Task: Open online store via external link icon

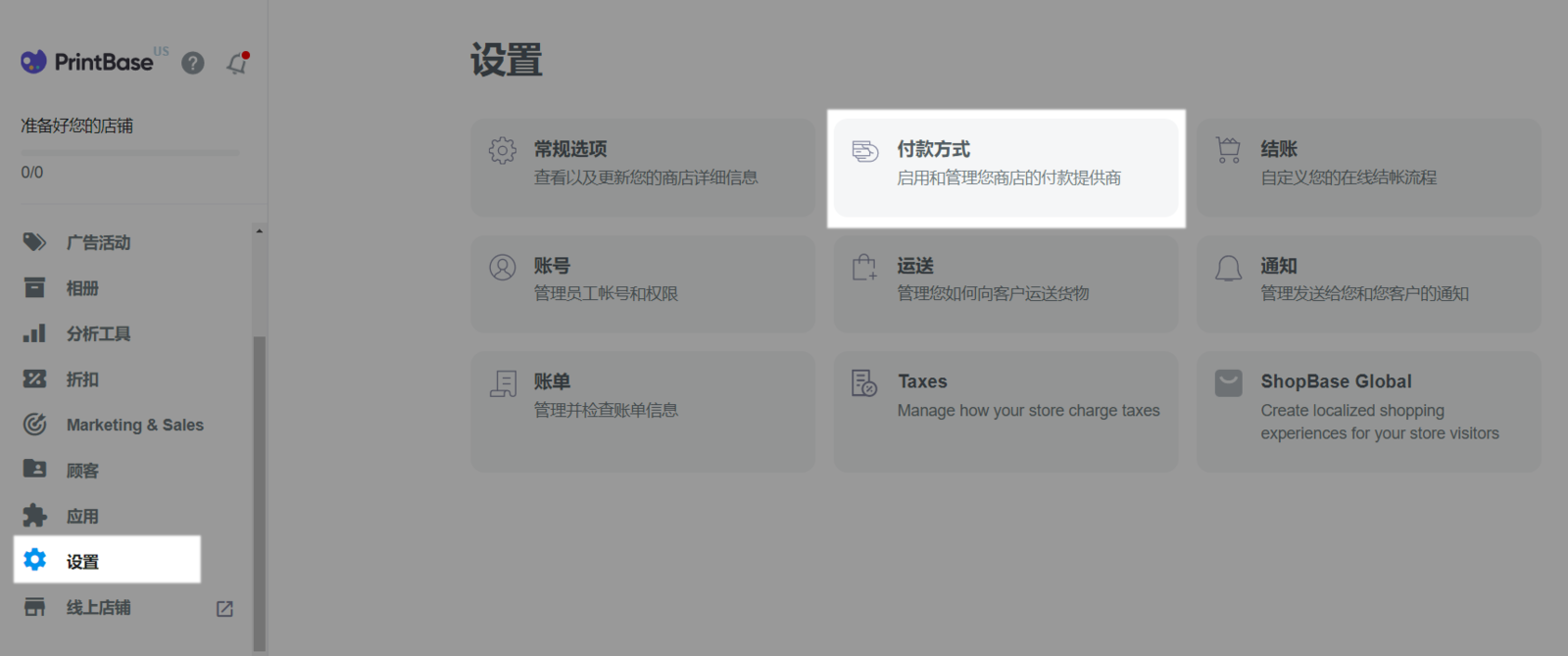Action: pos(224,609)
